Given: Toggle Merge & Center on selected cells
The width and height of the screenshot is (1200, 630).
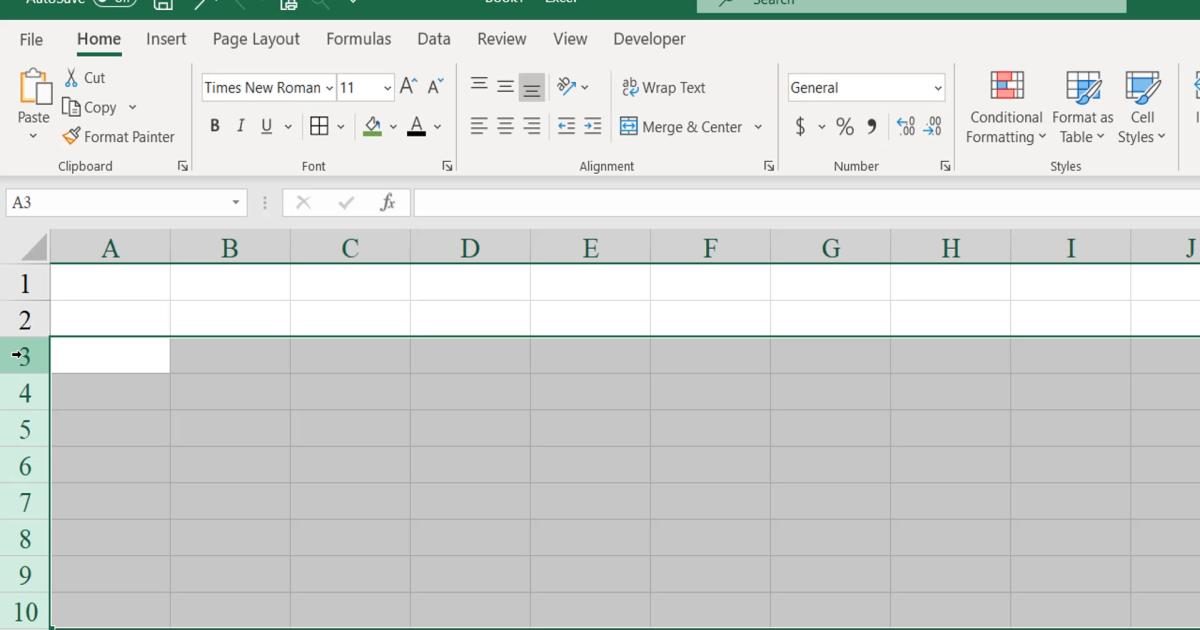Looking at the screenshot, I should (x=685, y=126).
